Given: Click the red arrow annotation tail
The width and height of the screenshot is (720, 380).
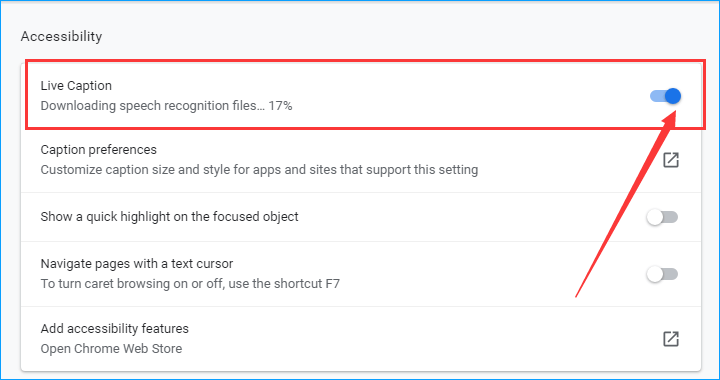Looking at the screenshot, I should click(579, 293).
